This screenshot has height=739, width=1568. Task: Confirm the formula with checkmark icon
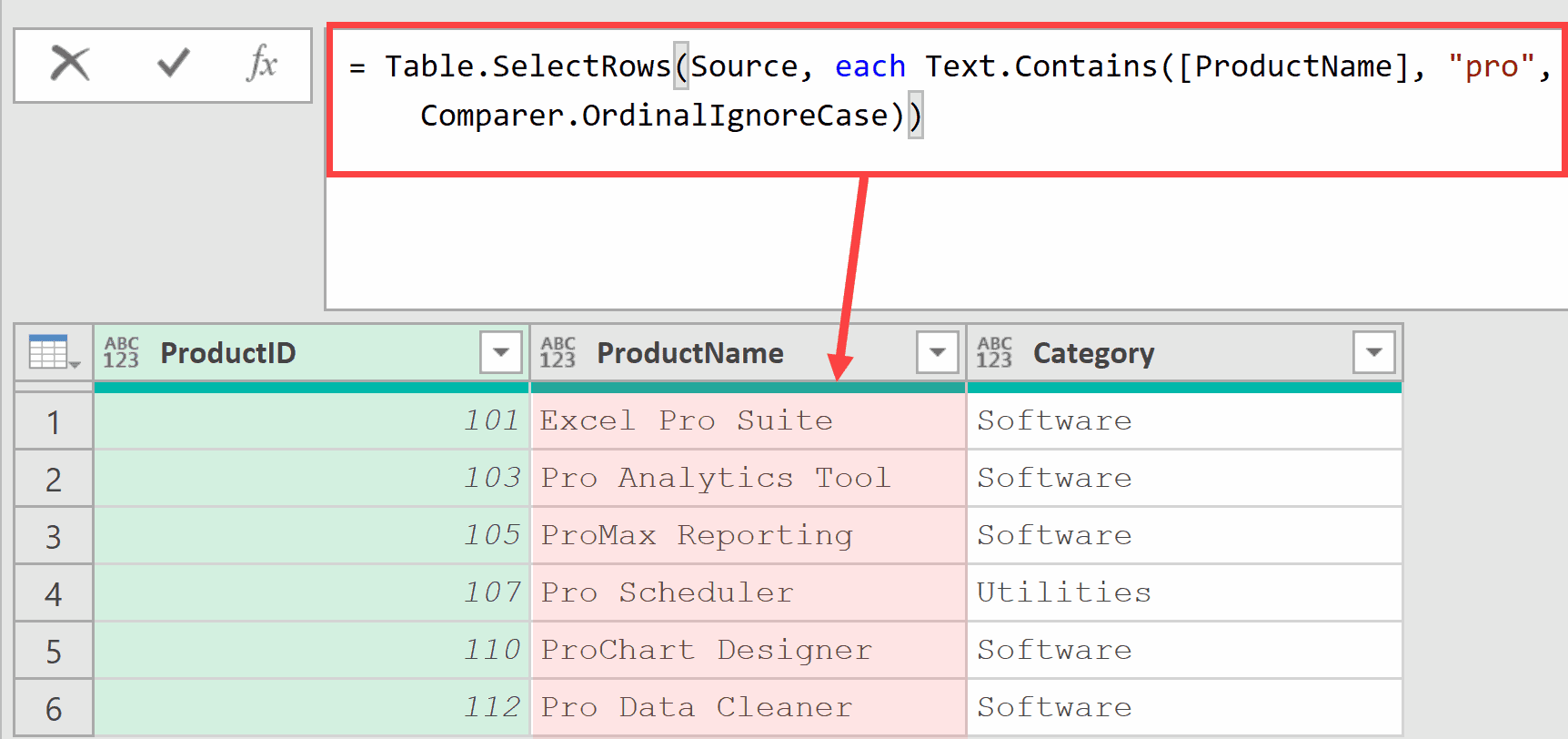(173, 65)
